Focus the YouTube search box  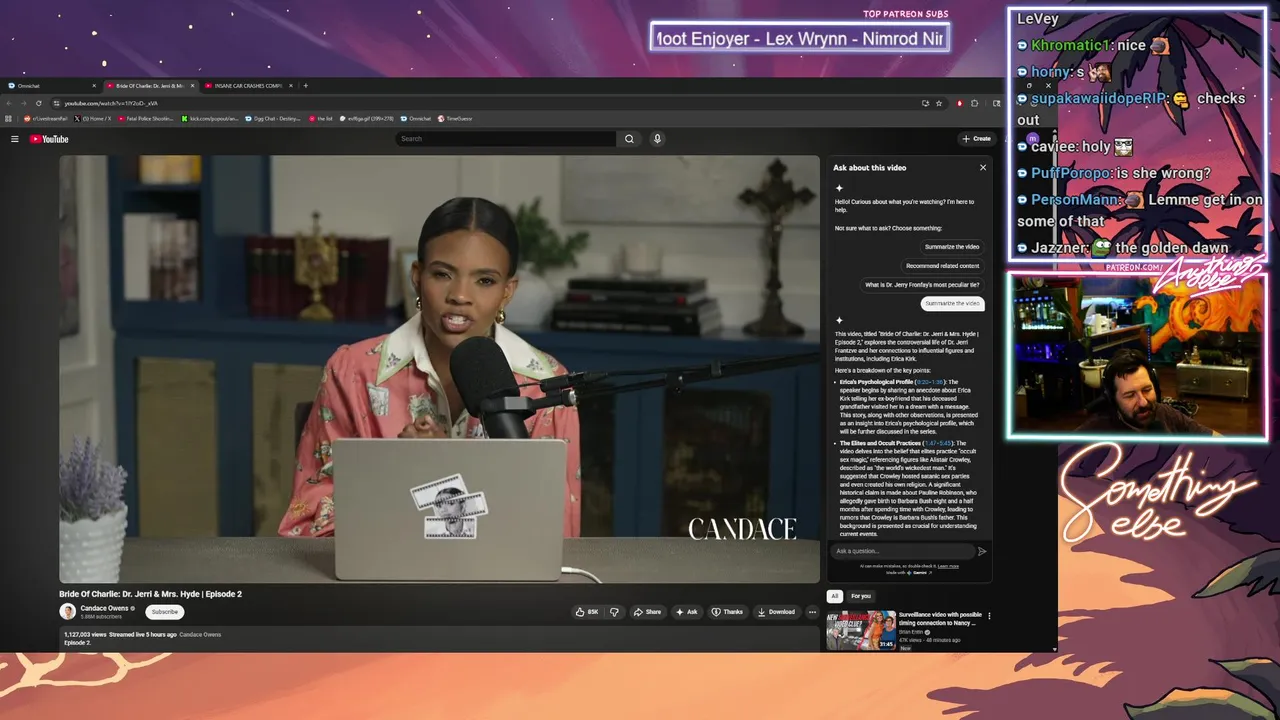tap(505, 139)
